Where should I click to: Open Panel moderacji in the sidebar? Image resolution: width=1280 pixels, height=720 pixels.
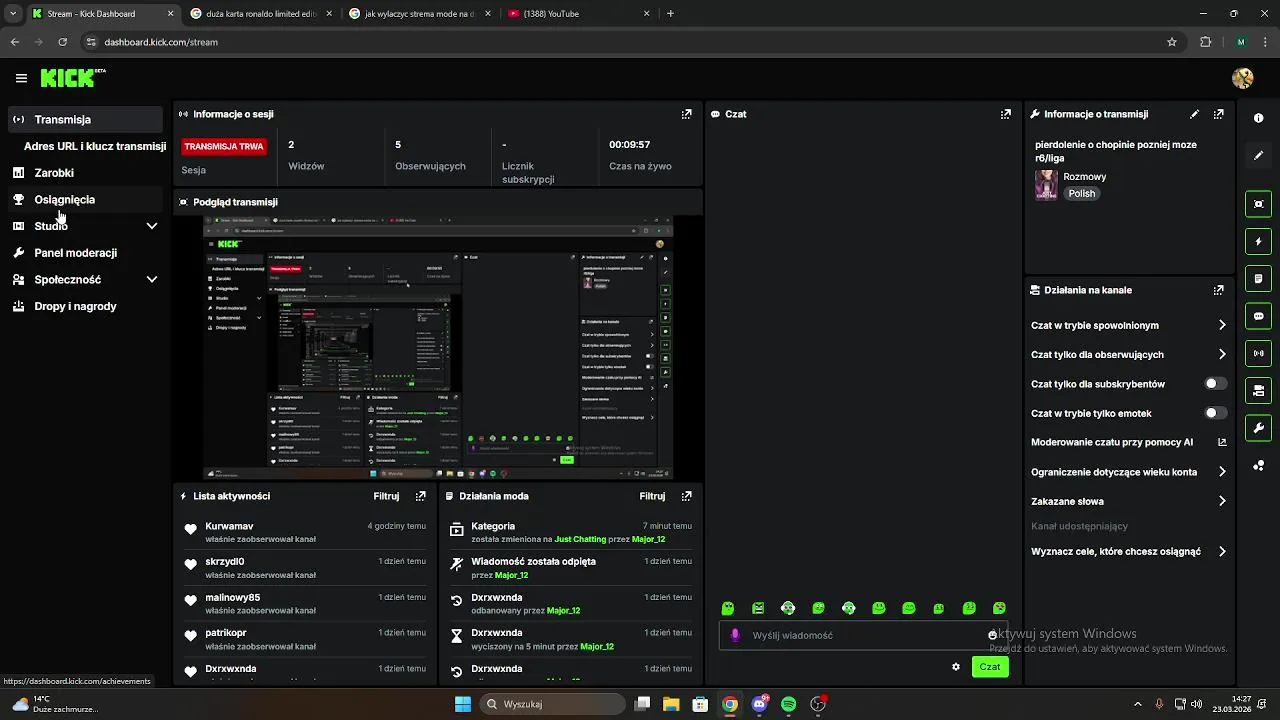click(x=84, y=253)
